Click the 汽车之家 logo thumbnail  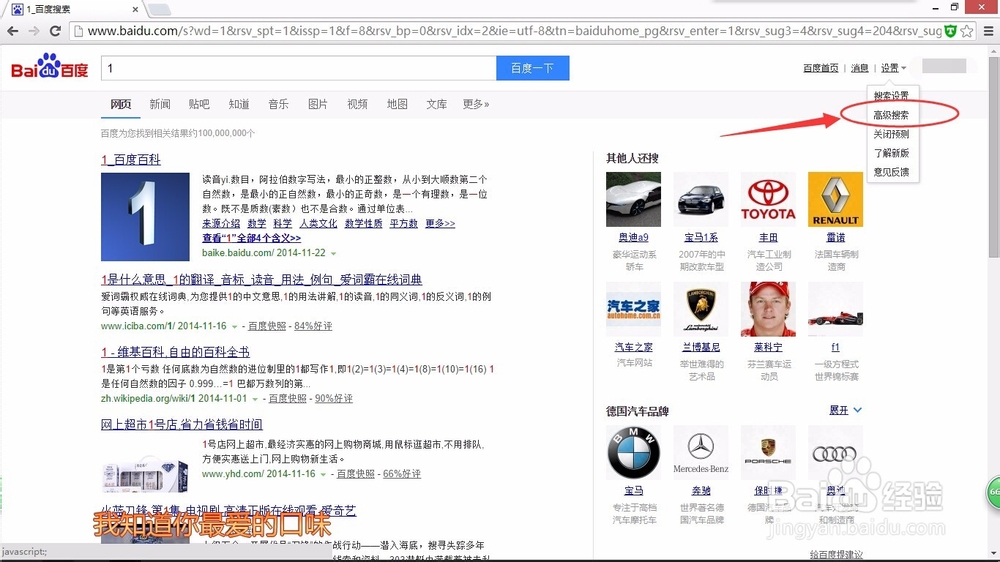pyautogui.click(x=633, y=309)
